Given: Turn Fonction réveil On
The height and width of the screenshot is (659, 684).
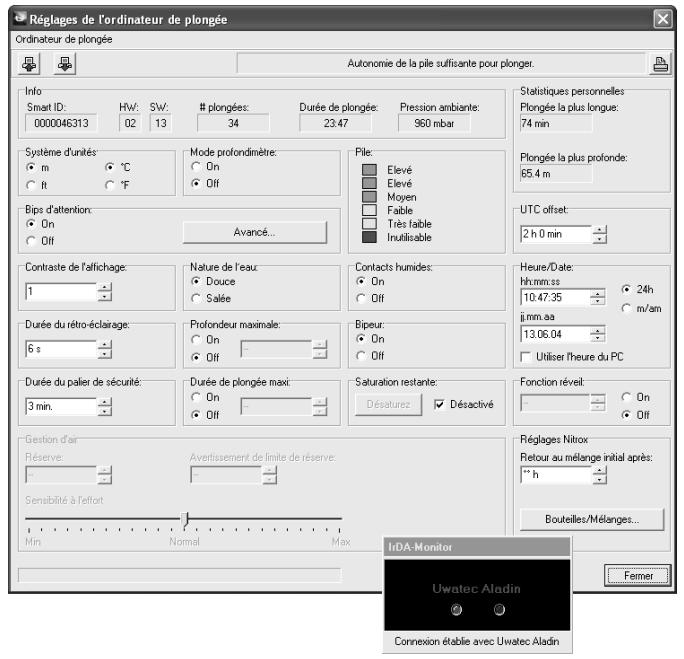Looking at the screenshot, I should pyautogui.click(x=626, y=397).
